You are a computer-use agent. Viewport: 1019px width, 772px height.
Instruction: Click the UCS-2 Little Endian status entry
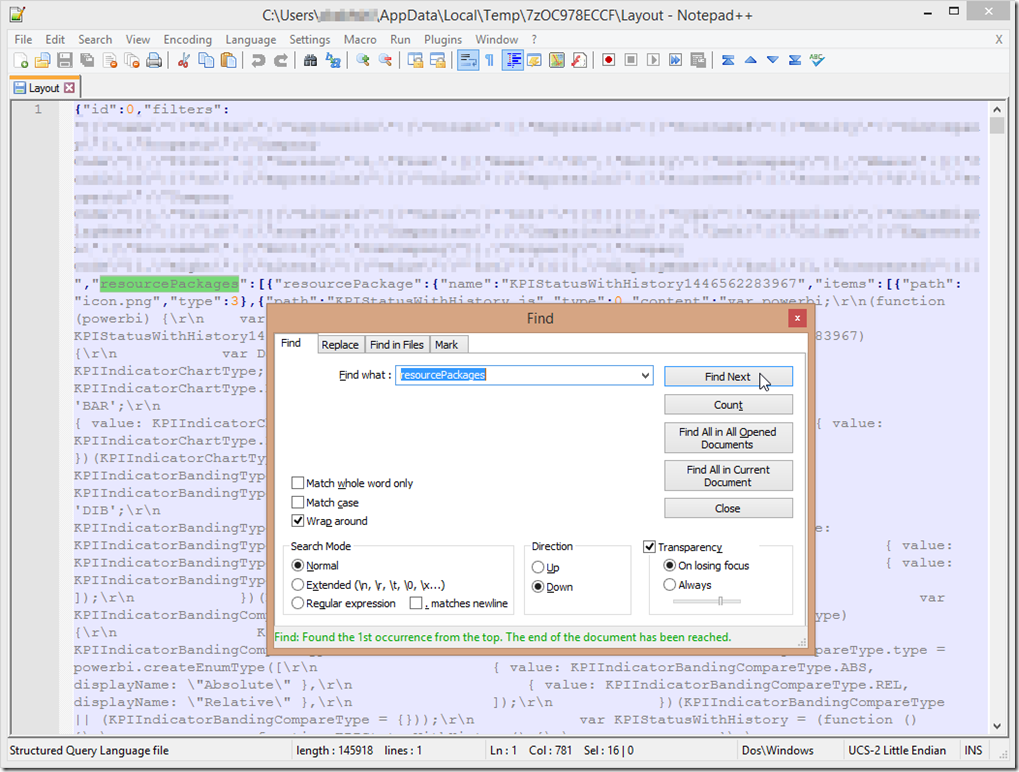coord(897,751)
